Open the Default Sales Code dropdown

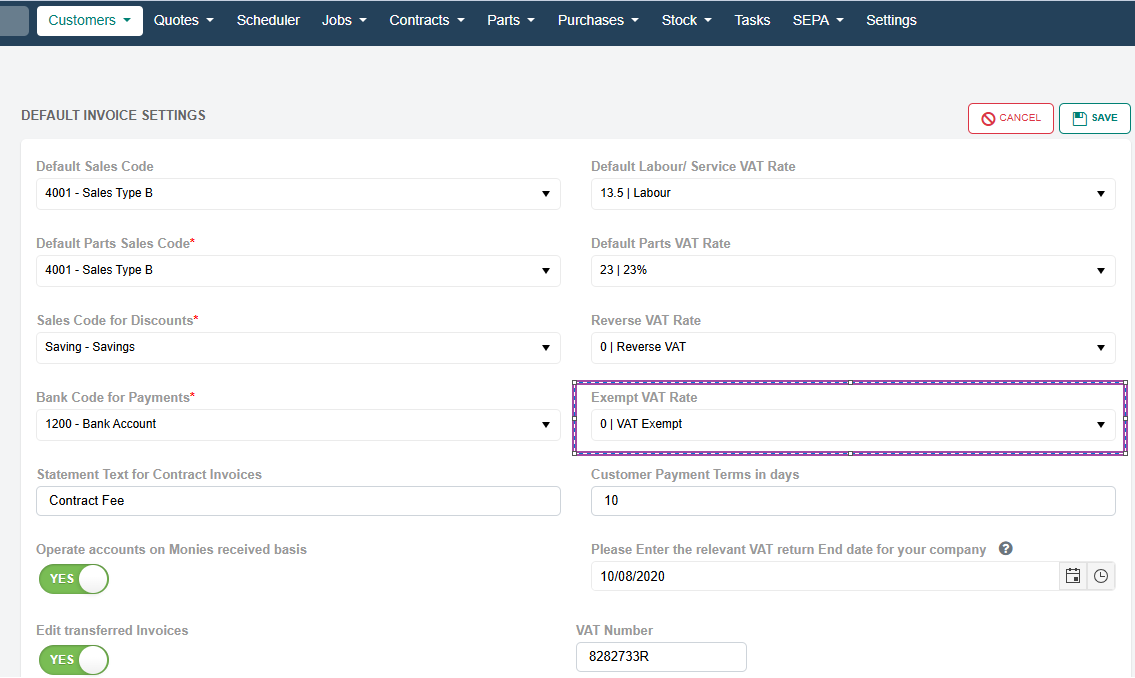tap(298, 193)
